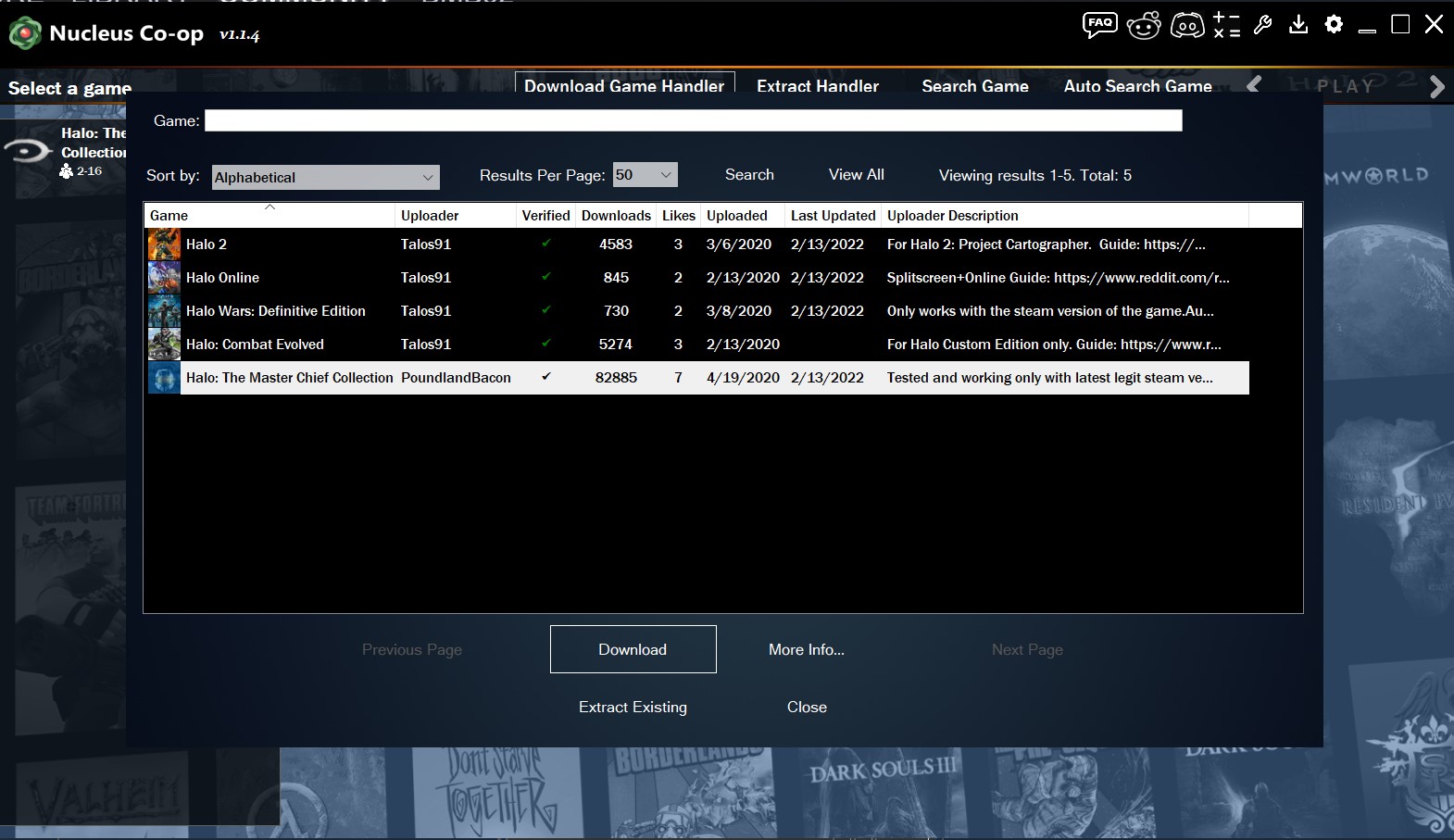
Task: Close the handler download dialog
Action: pyautogui.click(x=807, y=708)
